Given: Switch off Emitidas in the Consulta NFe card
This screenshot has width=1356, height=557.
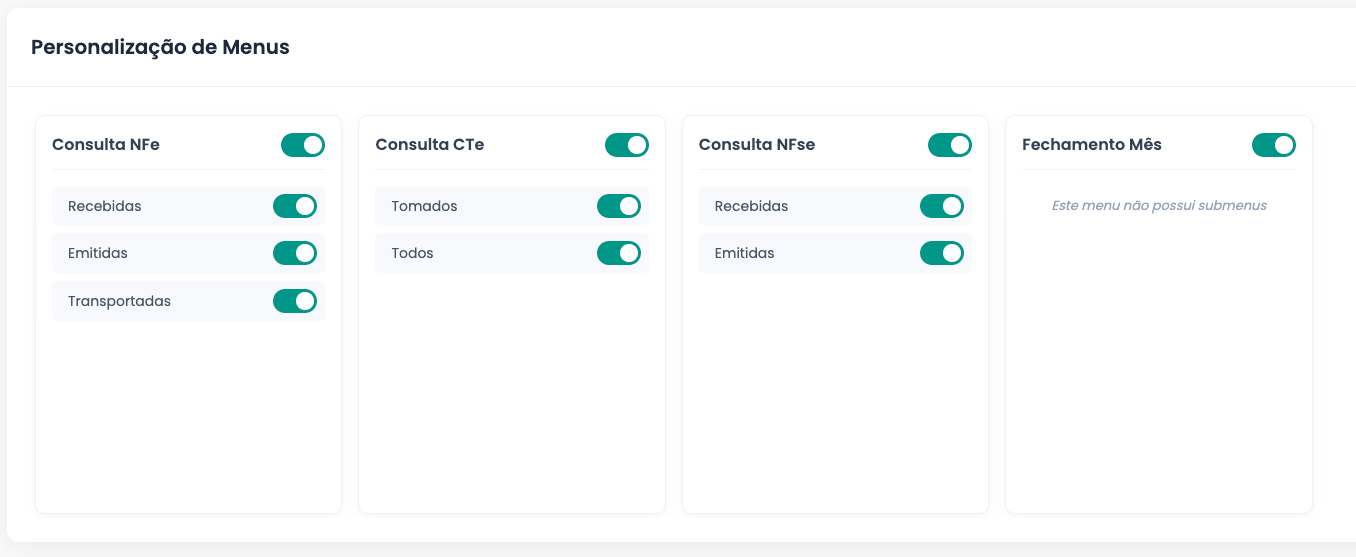Looking at the screenshot, I should point(295,253).
